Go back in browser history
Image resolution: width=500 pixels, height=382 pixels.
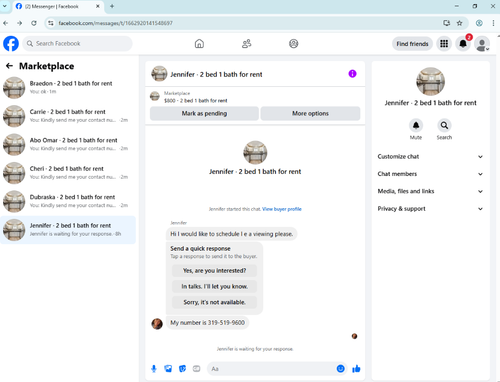coord(6,23)
